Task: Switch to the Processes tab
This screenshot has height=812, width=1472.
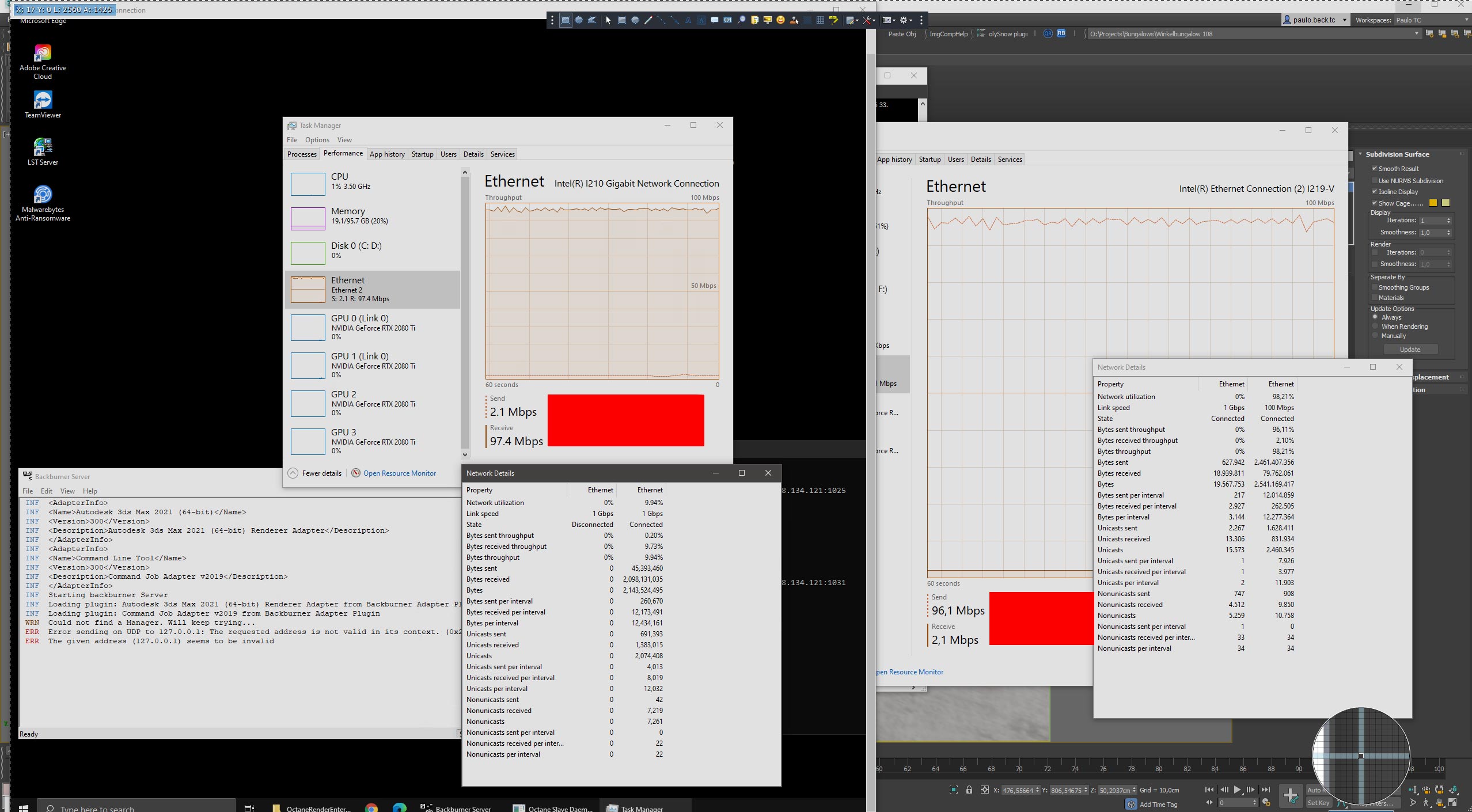Action: tap(302, 154)
